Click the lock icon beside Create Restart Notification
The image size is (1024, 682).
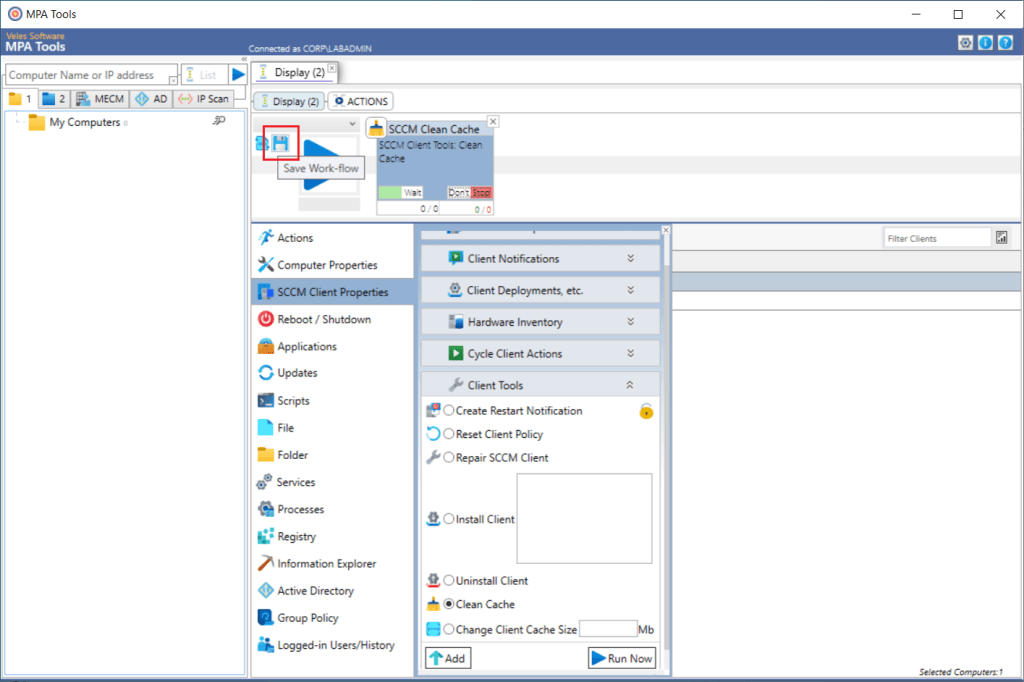[x=646, y=411]
